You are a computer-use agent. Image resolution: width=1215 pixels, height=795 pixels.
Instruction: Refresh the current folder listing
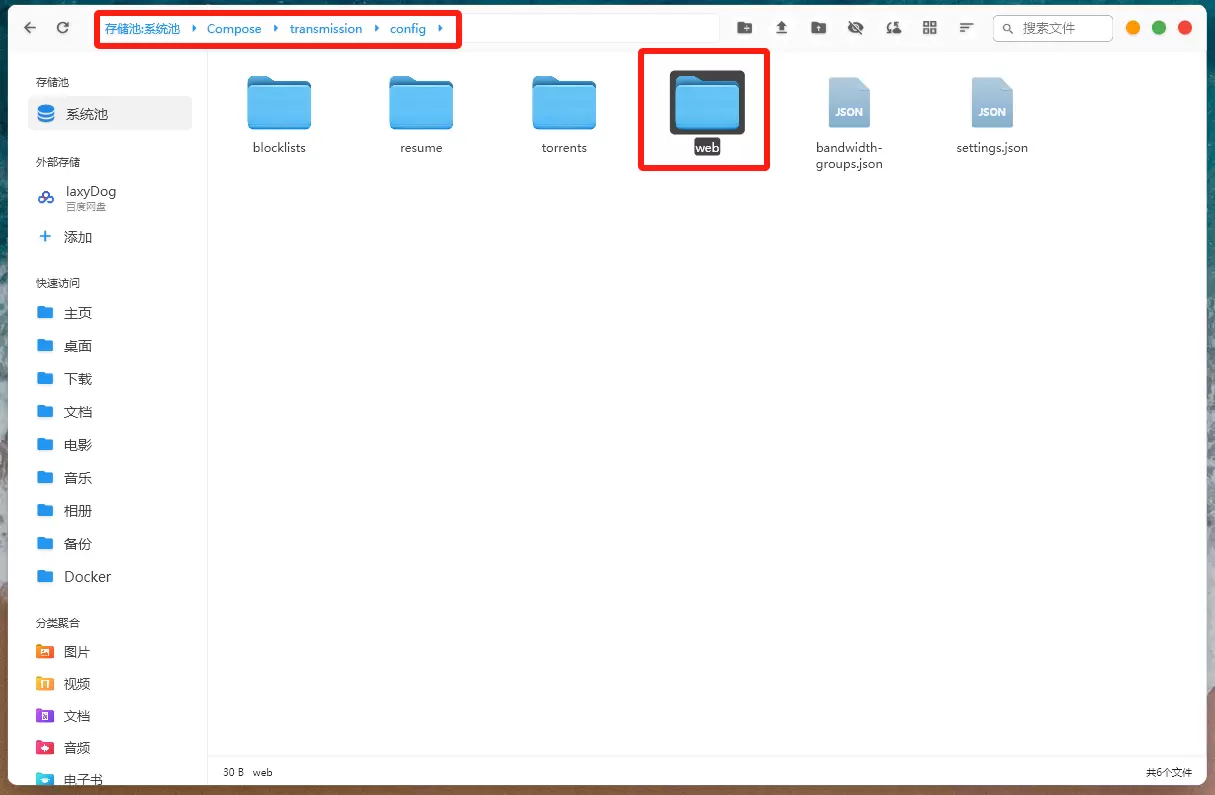pyautogui.click(x=63, y=28)
